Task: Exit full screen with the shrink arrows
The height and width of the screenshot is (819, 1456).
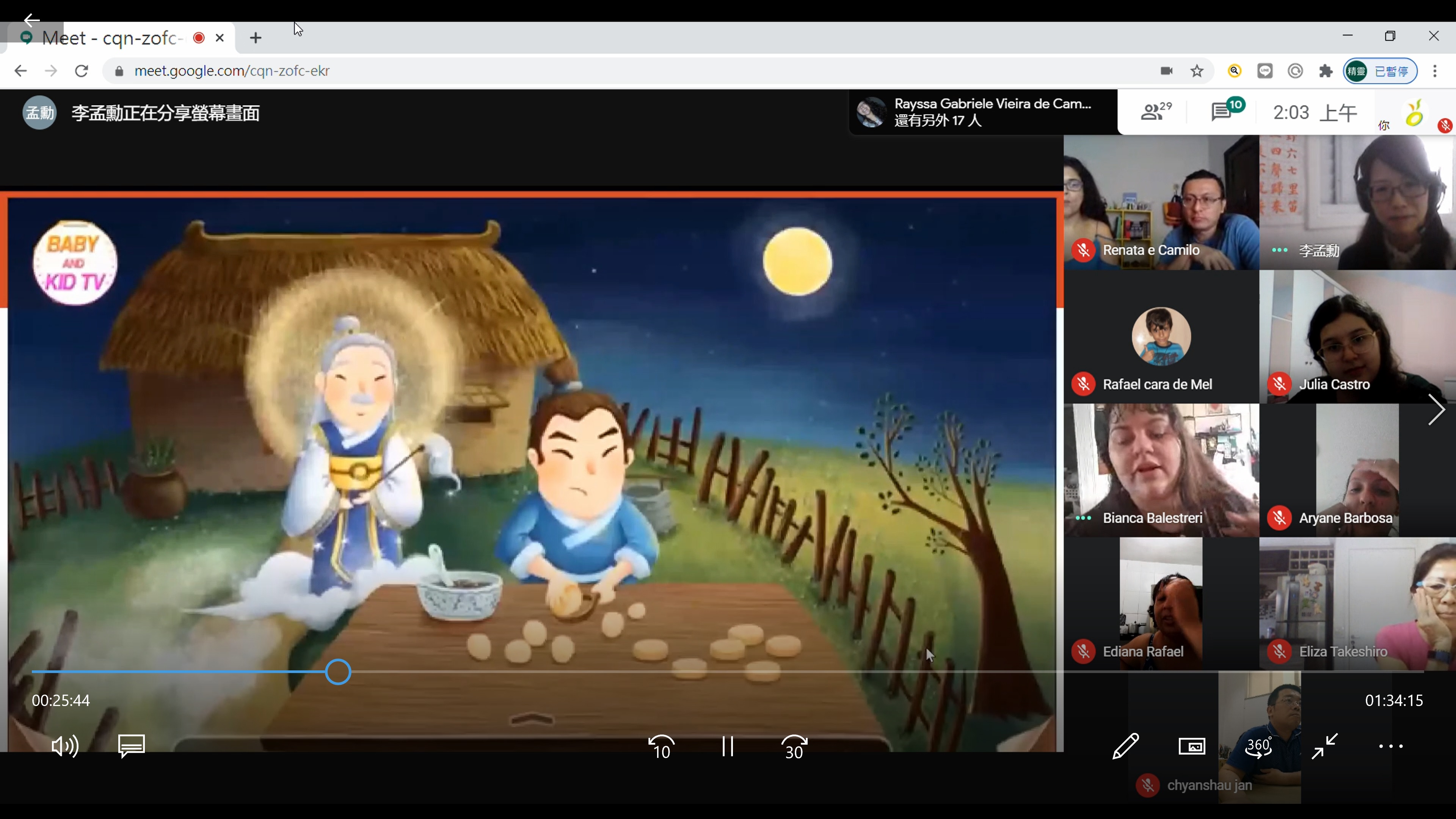Action: [1324, 747]
